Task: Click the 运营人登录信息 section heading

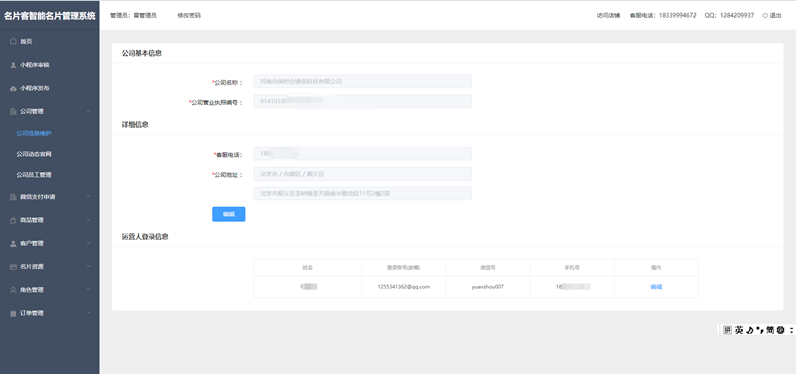Action: (x=145, y=236)
